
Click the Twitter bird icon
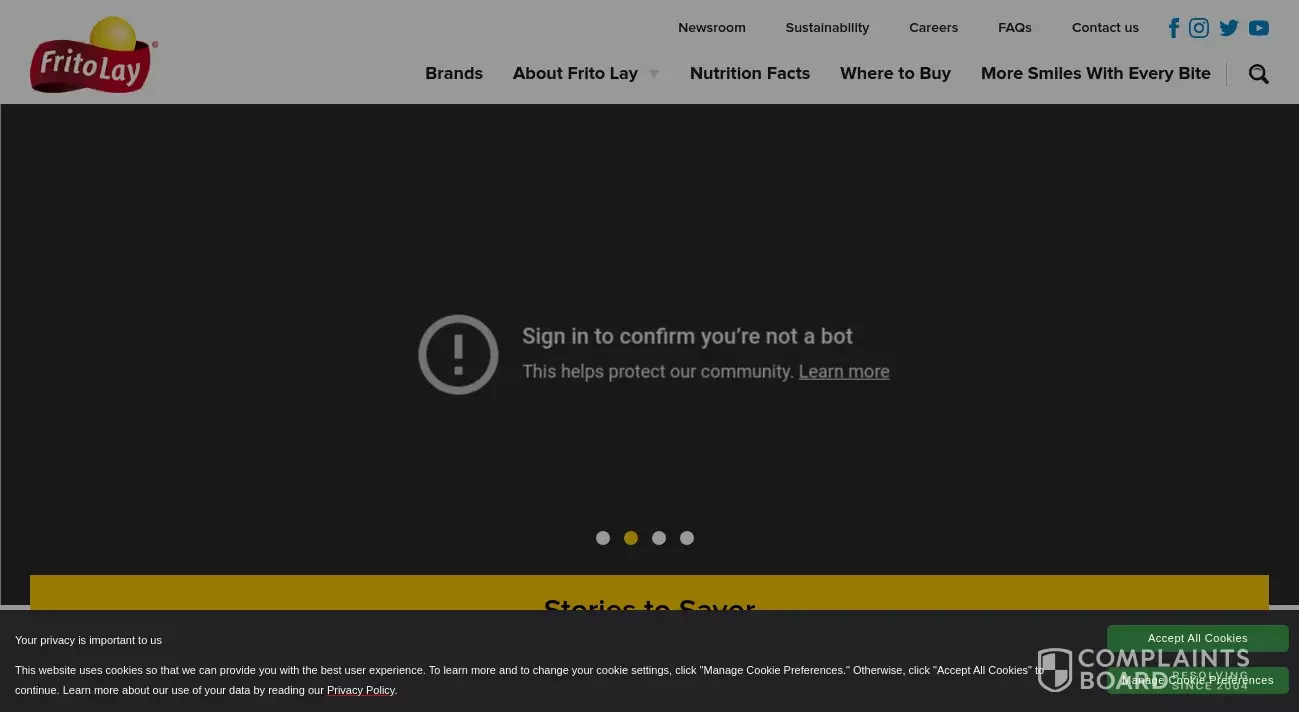coord(1229,28)
